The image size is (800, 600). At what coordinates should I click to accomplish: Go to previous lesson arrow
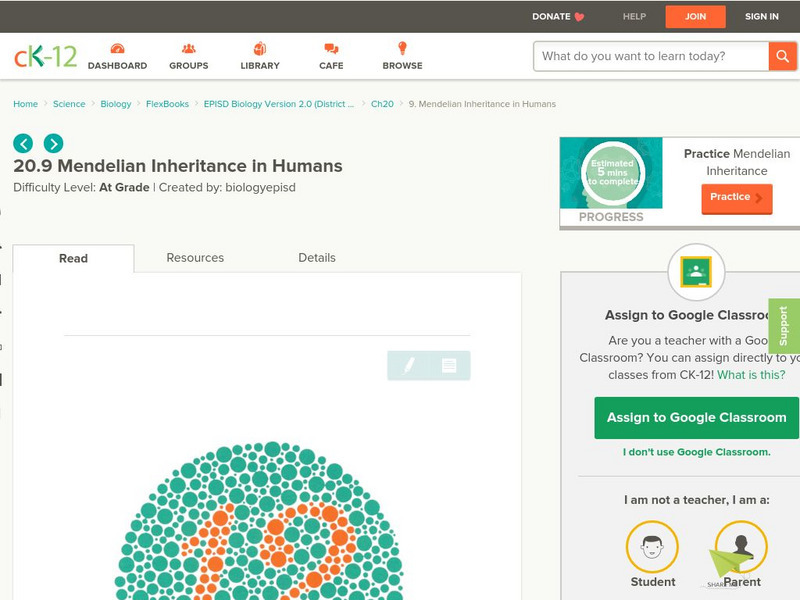24,143
